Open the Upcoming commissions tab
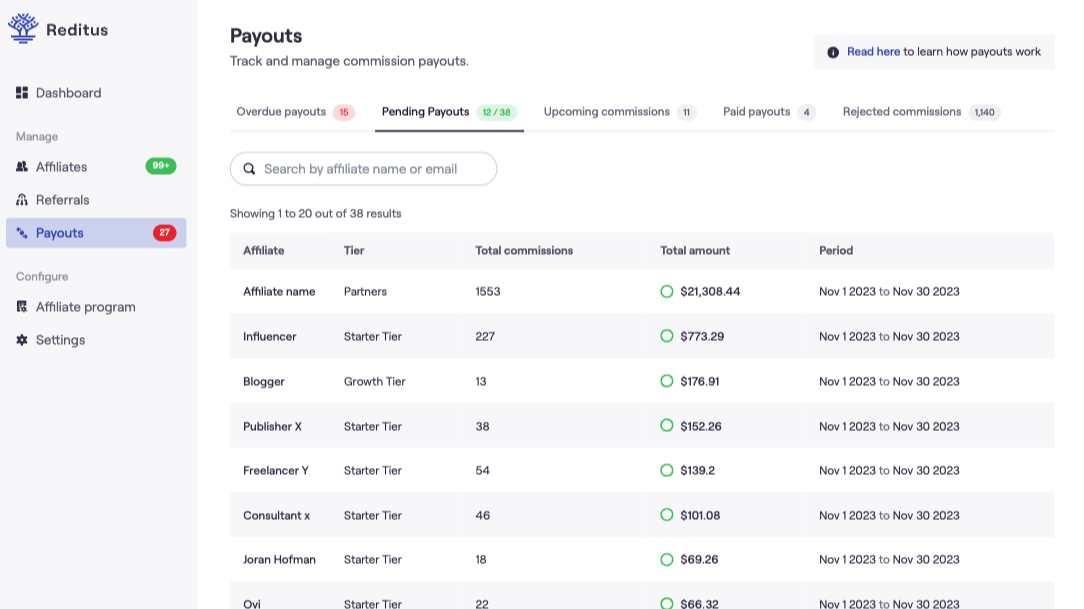Image resolution: width=1084 pixels, height=609 pixels. (606, 112)
